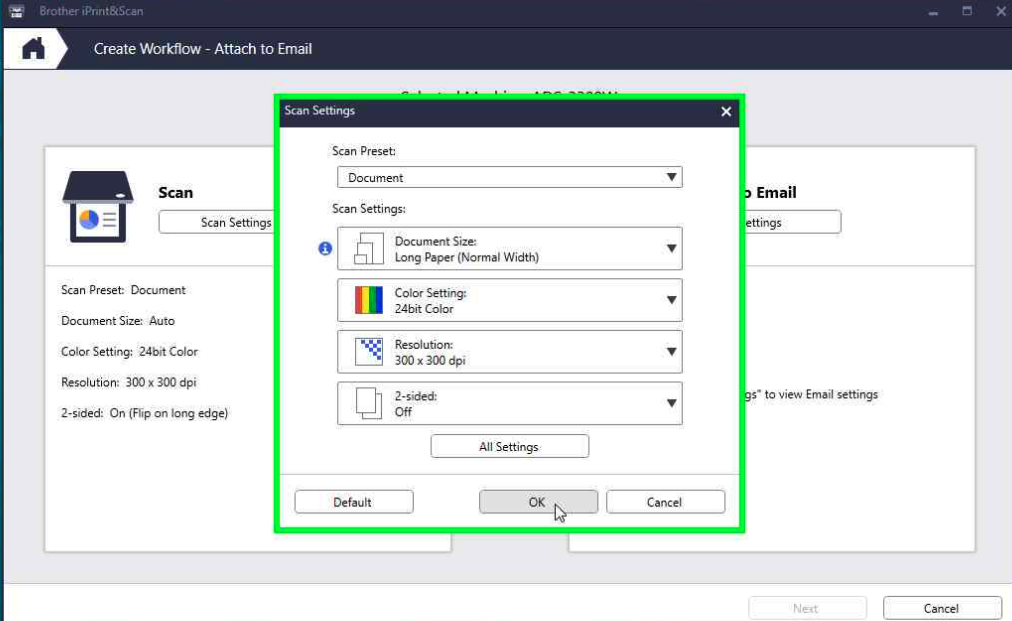Expand the Color Setting dropdown arrow
This screenshot has height=621, width=1012.
[x=671, y=300]
